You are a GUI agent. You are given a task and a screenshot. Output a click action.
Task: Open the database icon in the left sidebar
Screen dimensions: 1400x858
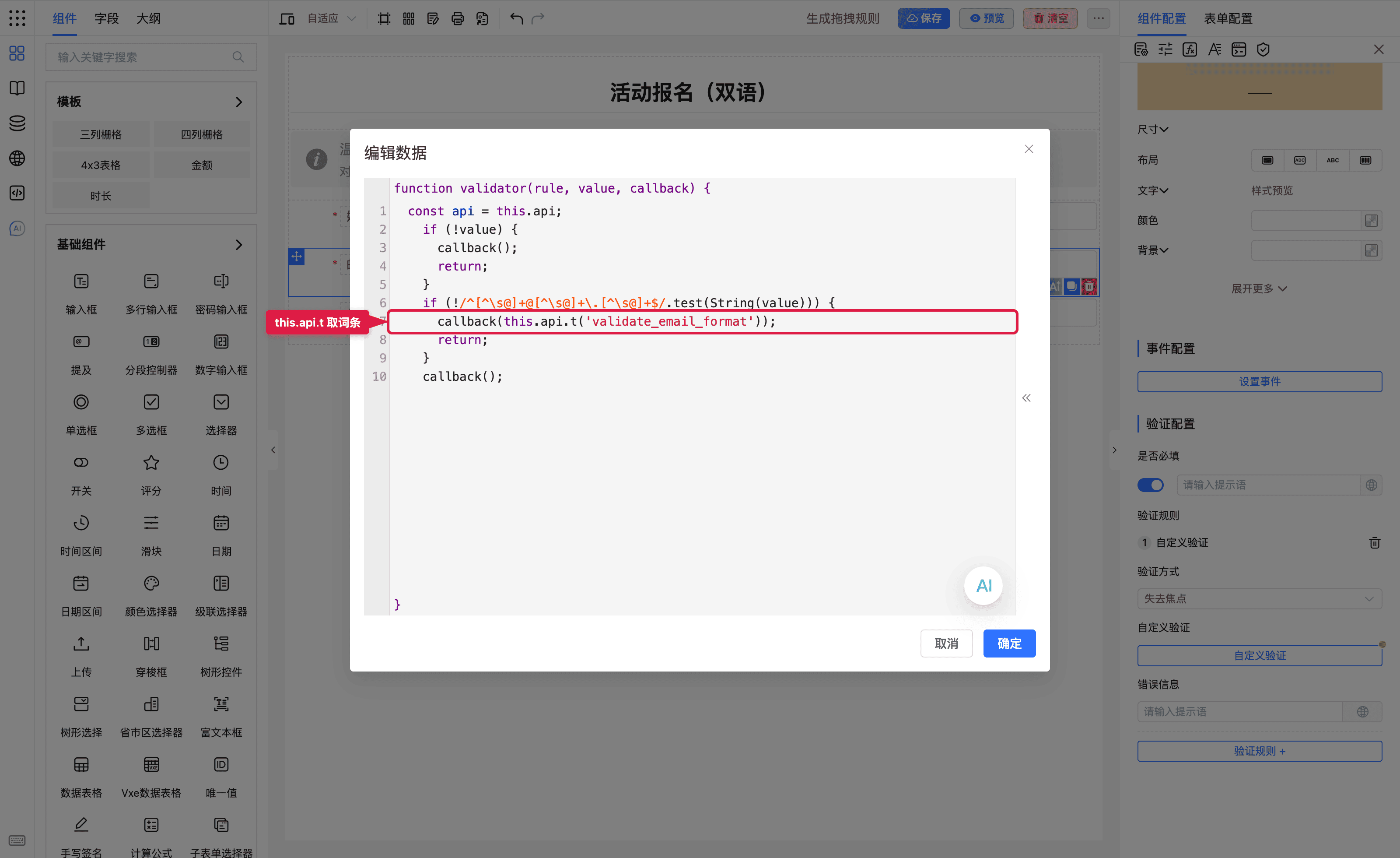click(x=17, y=123)
